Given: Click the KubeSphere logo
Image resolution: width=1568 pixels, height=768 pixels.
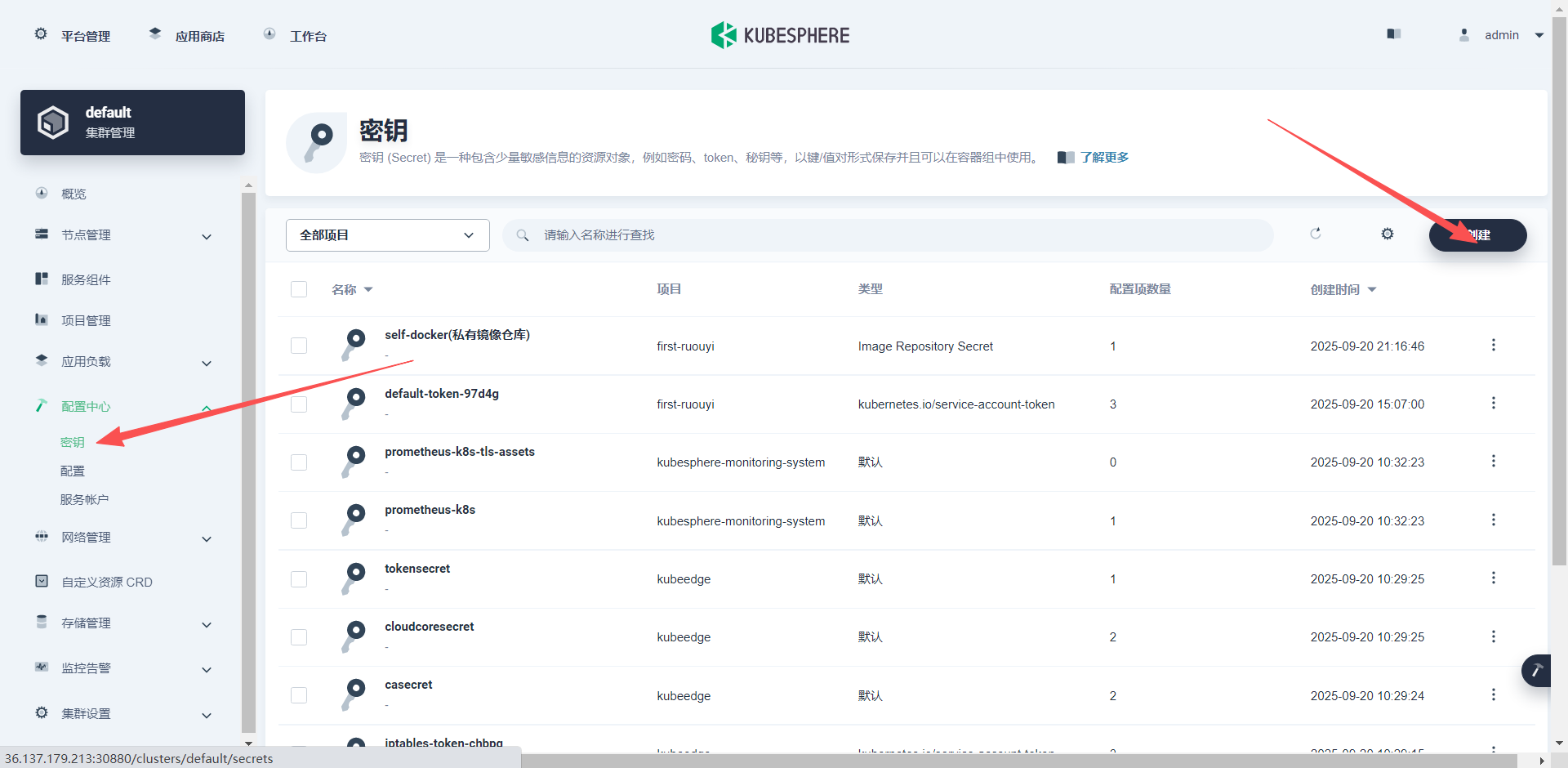Looking at the screenshot, I should point(781,35).
